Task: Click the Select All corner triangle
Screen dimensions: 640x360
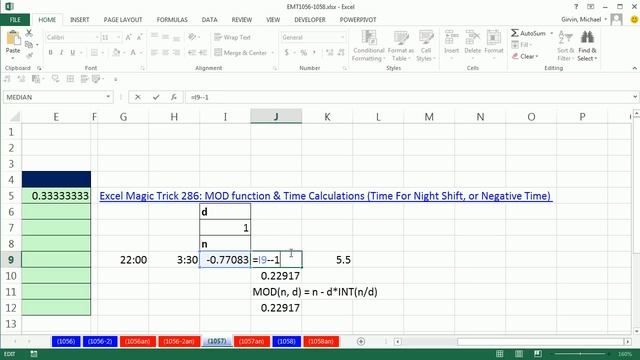Action: coord(14,117)
